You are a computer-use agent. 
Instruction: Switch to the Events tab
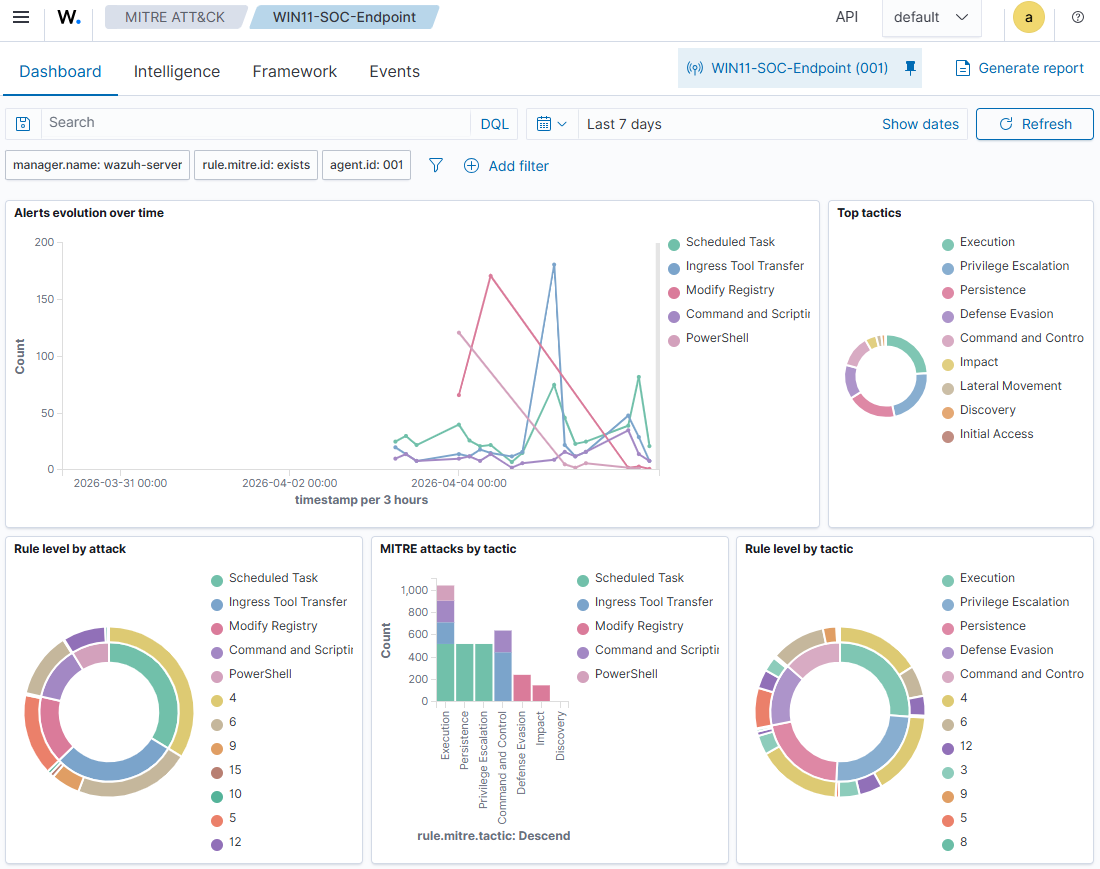[394, 71]
